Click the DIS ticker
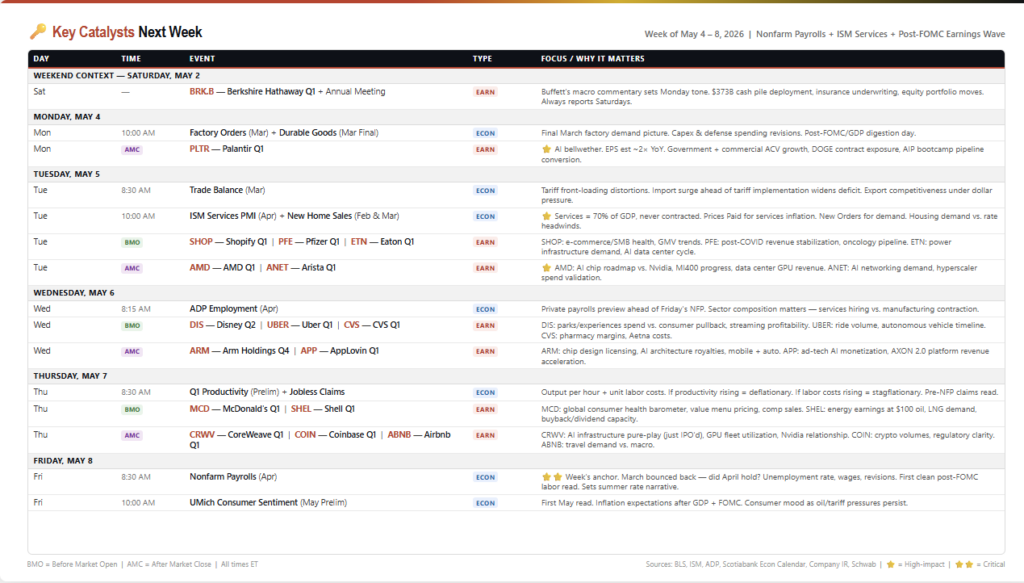The image size is (1024, 583). click(x=197, y=324)
